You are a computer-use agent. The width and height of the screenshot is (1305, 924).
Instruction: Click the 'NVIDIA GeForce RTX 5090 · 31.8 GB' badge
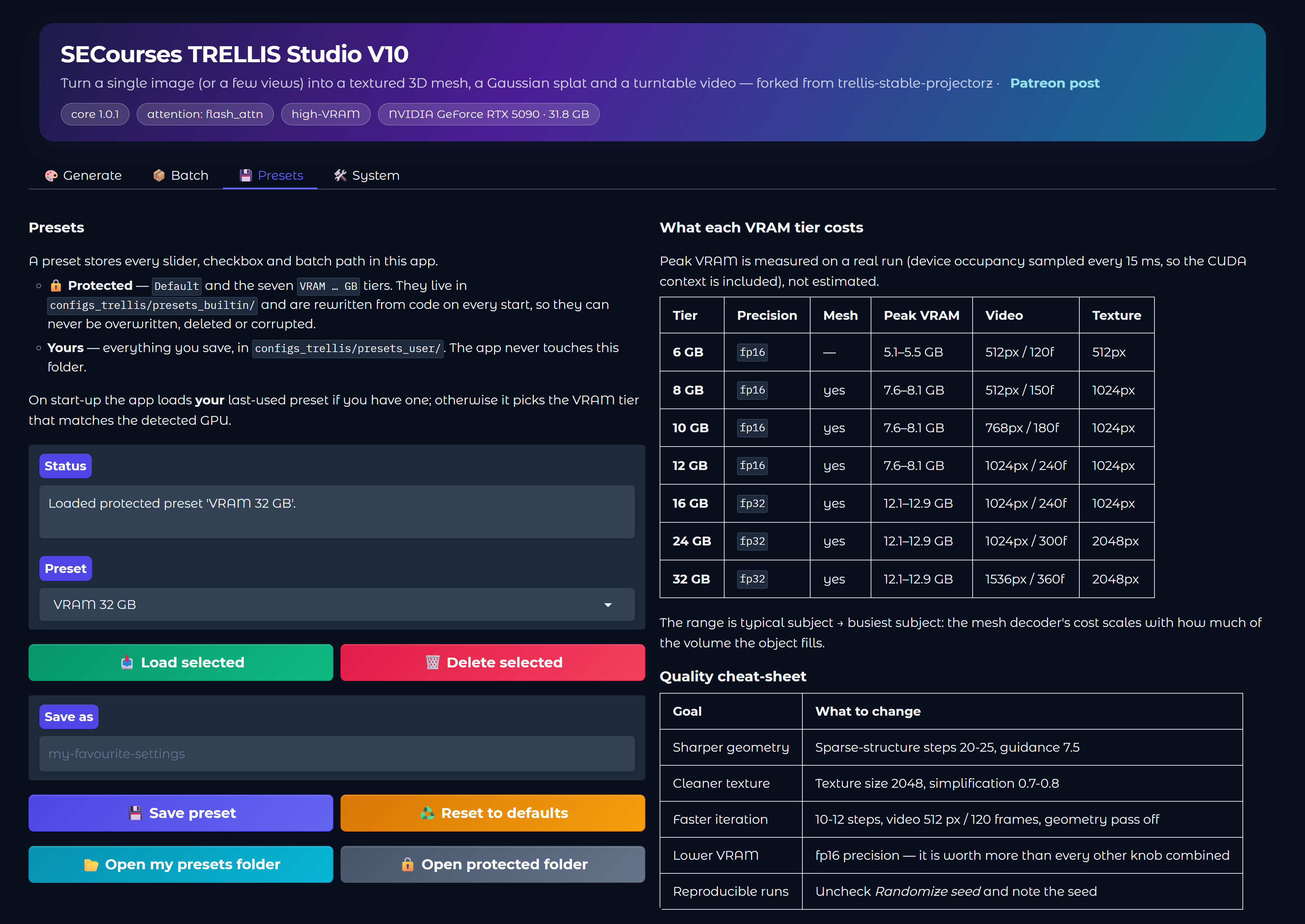click(x=489, y=115)
